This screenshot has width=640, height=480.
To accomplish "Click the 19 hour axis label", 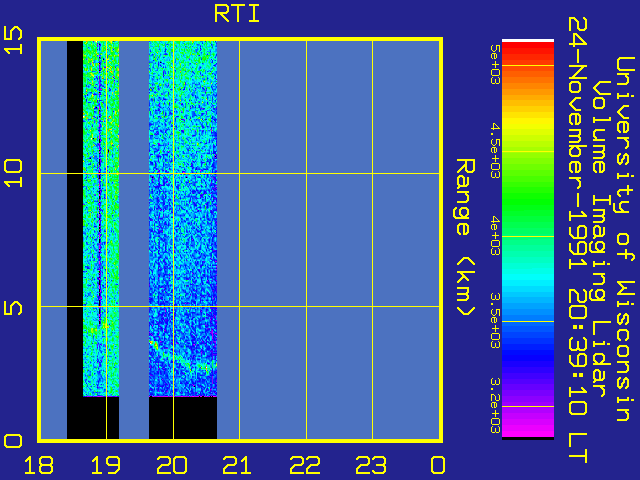I will pos(106,465).
